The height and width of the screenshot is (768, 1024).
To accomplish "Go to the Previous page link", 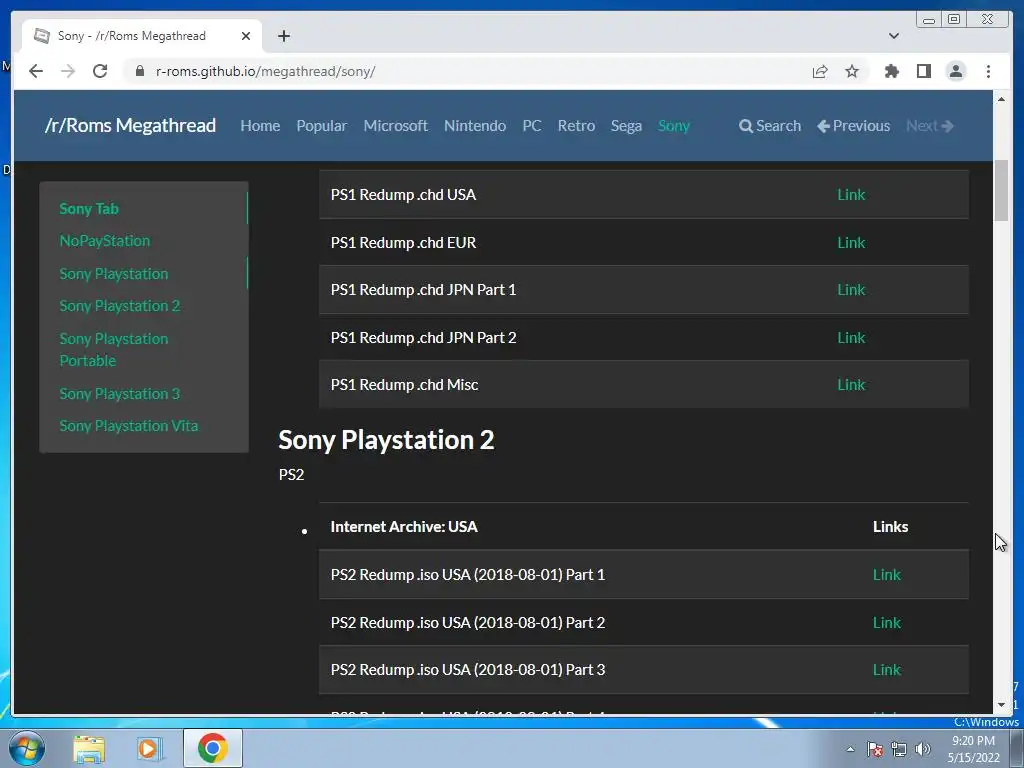I will tap(854, 125).
